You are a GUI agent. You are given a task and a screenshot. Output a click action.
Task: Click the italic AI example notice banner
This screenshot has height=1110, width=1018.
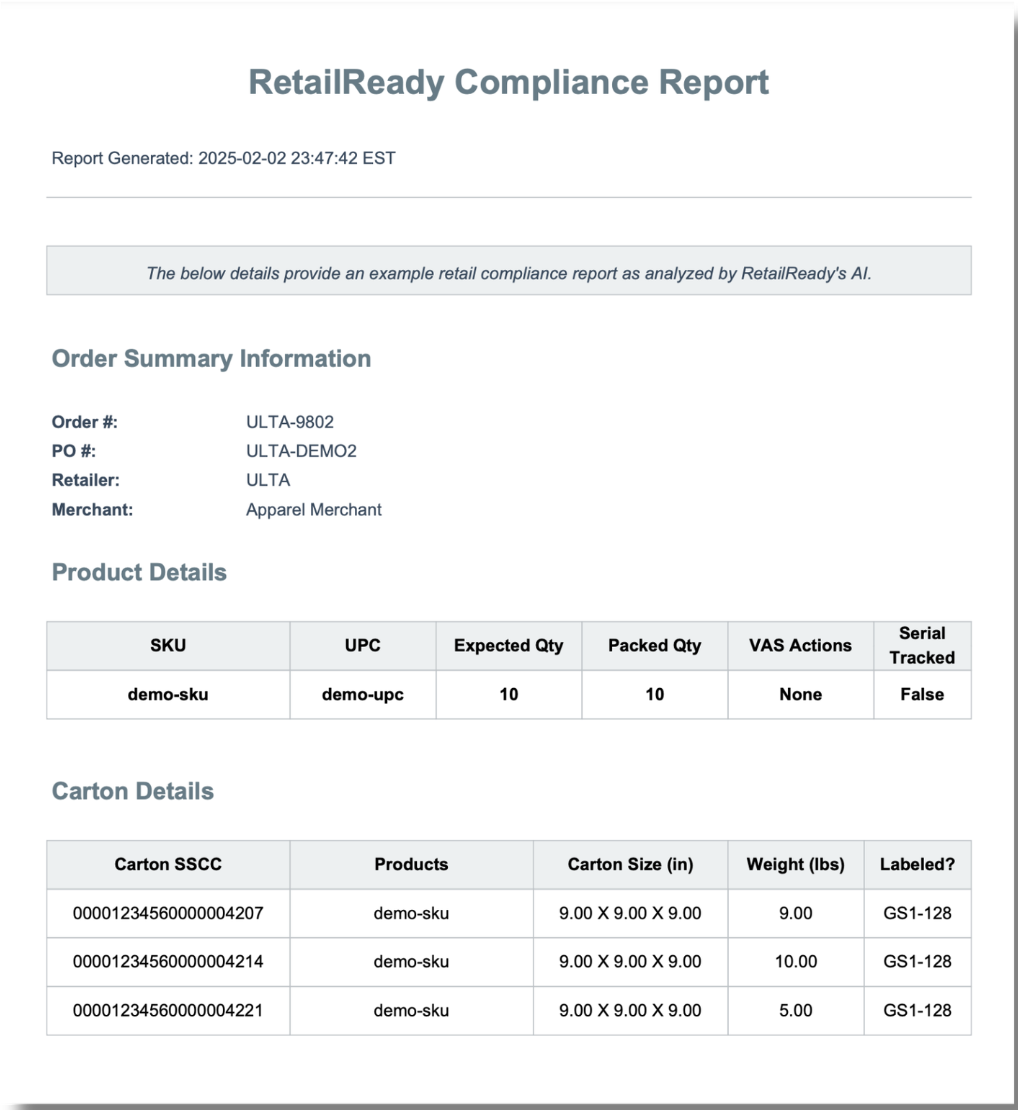pos(508,273)
